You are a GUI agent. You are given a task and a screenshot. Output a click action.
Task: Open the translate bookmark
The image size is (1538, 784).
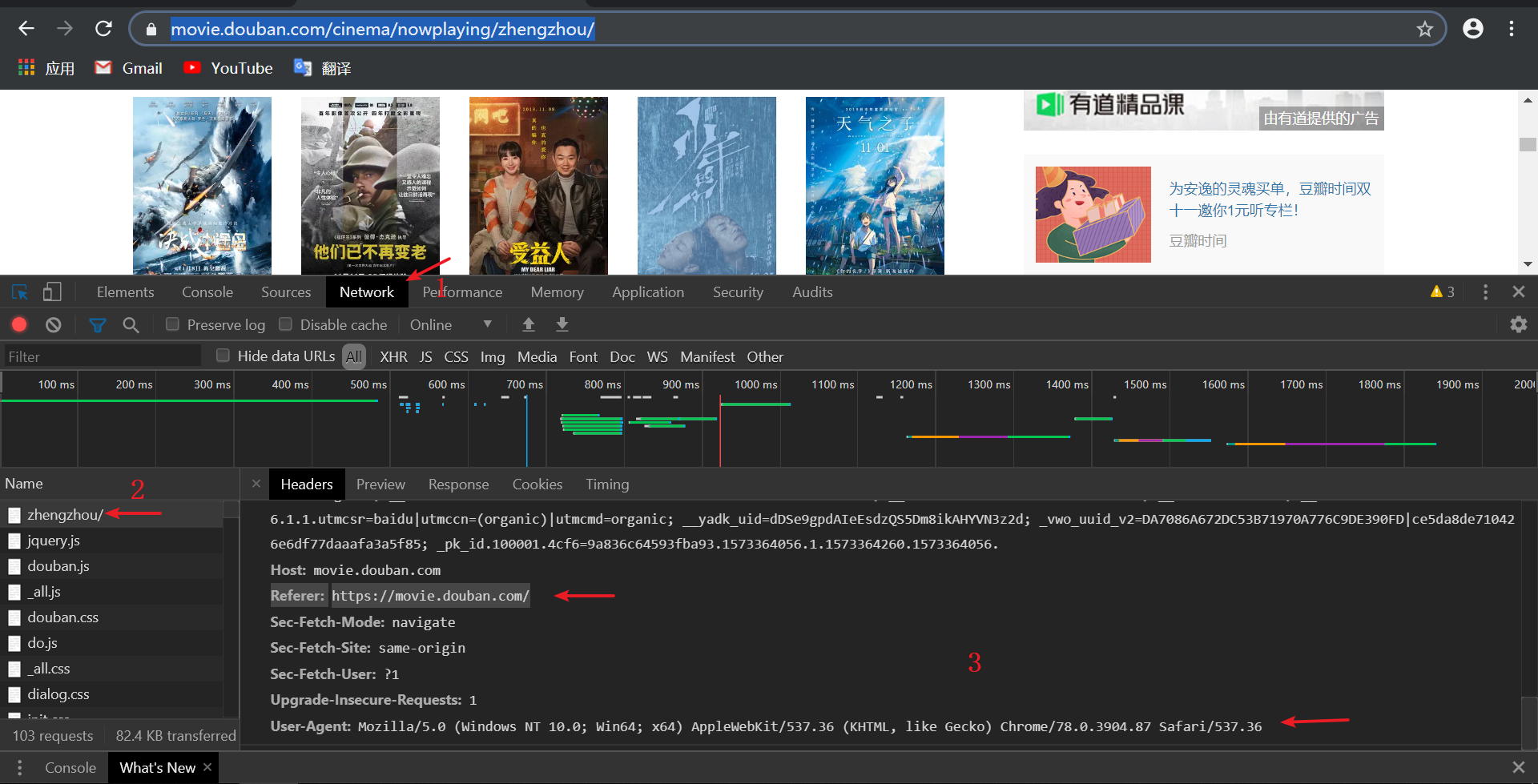(x=322, y=68)
